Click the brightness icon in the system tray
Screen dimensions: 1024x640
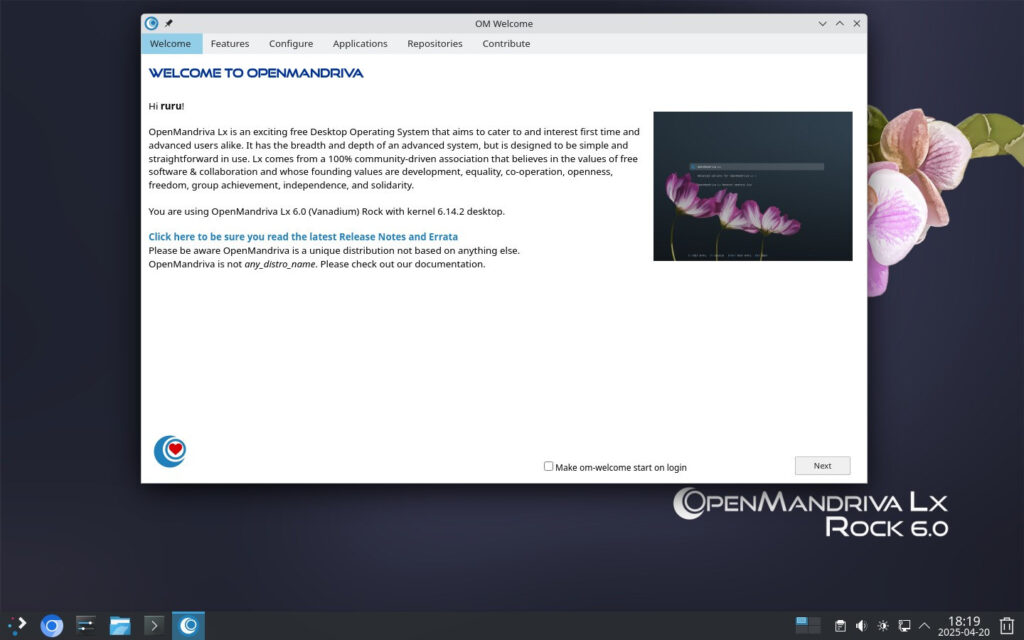(884, 625)
